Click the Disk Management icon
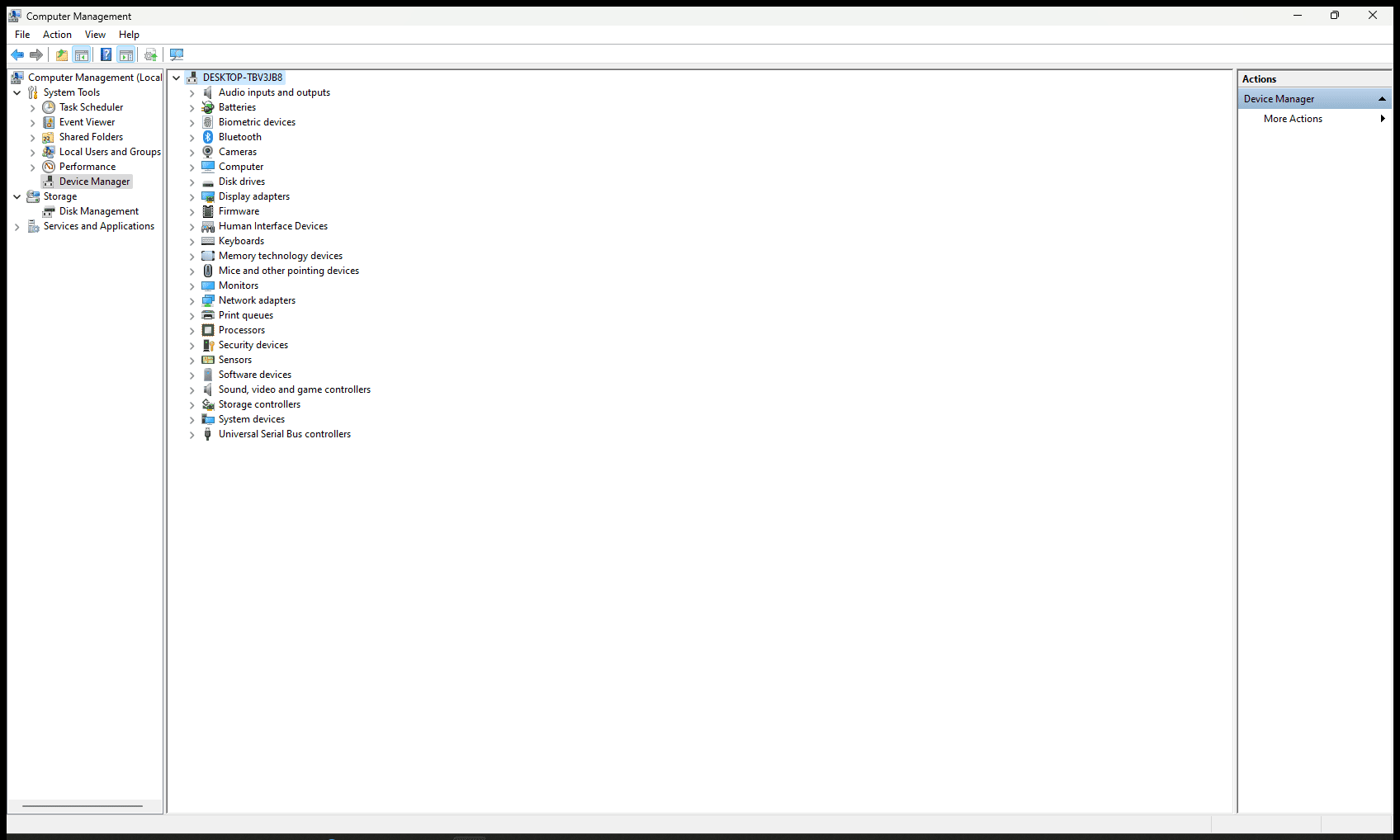The image size is (1400, 840). point(49,211)
